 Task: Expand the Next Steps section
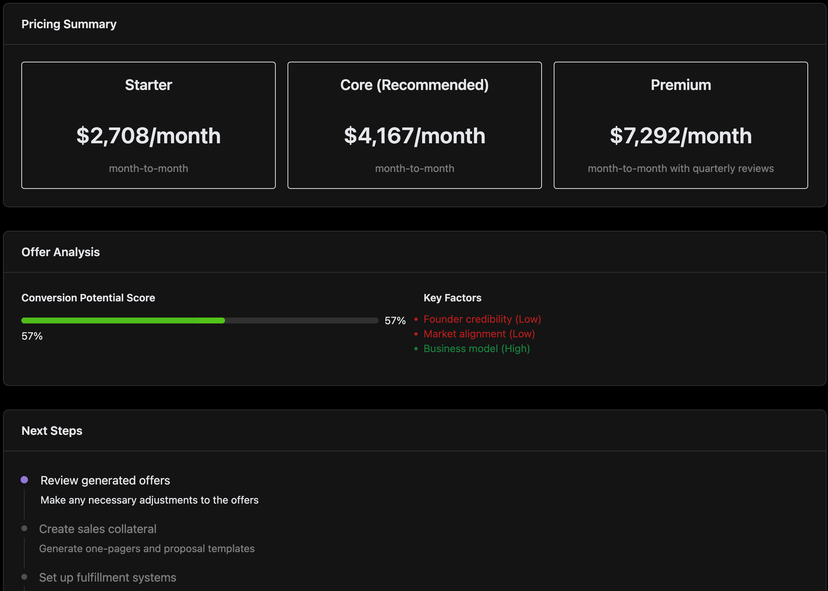[52, 430]
